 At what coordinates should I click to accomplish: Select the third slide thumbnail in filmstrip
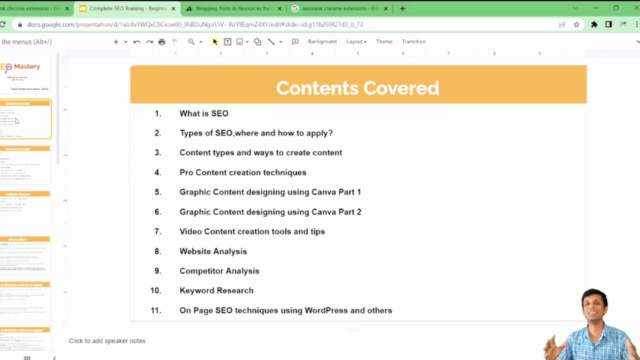(25, 164)
